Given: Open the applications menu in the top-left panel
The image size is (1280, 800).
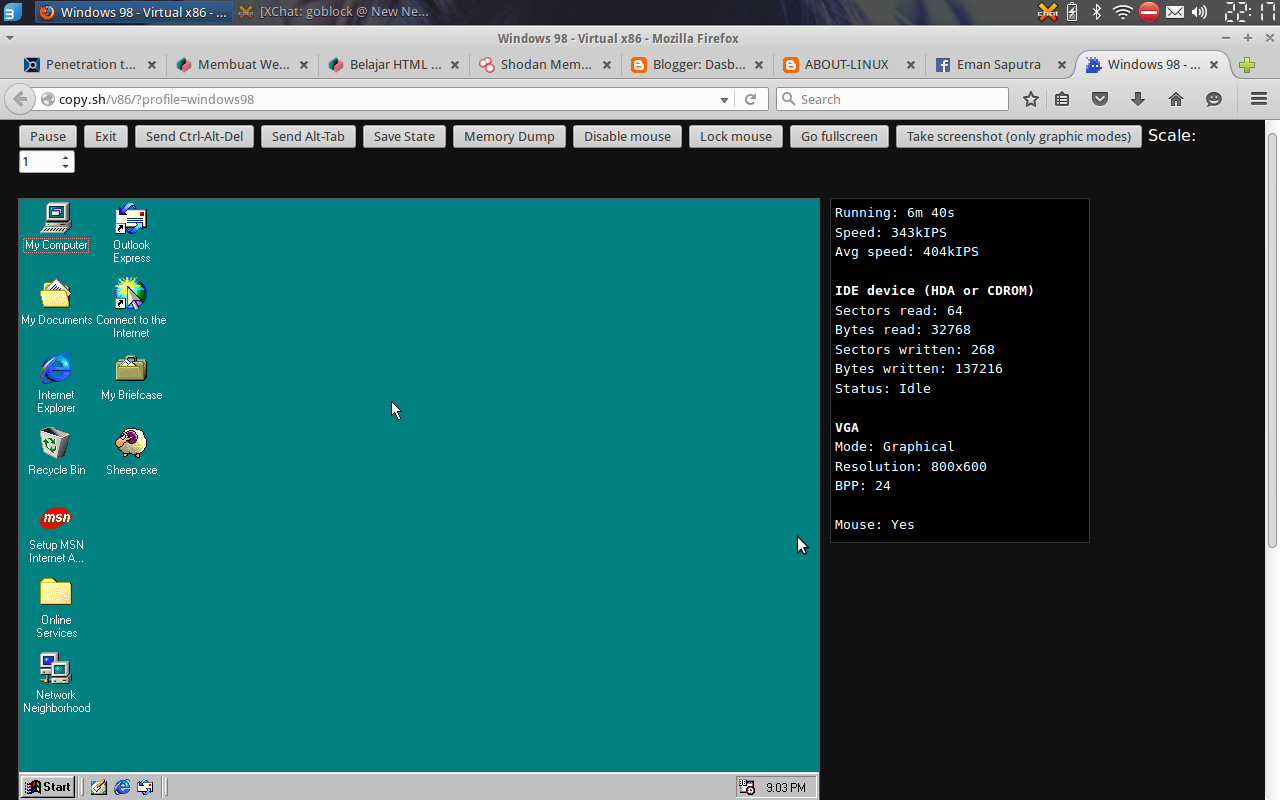Looking at the screenshot, I should [x=12, y=12].
